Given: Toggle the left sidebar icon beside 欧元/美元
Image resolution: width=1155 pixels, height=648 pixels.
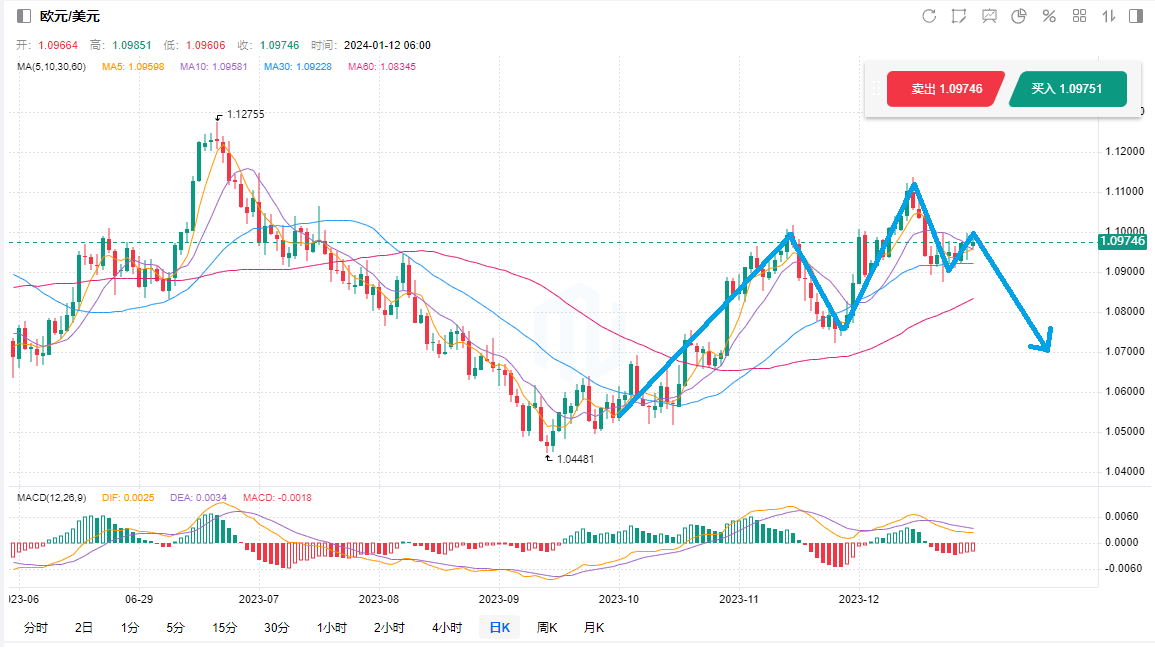Looking at the screenshot, I should [24, 16].
